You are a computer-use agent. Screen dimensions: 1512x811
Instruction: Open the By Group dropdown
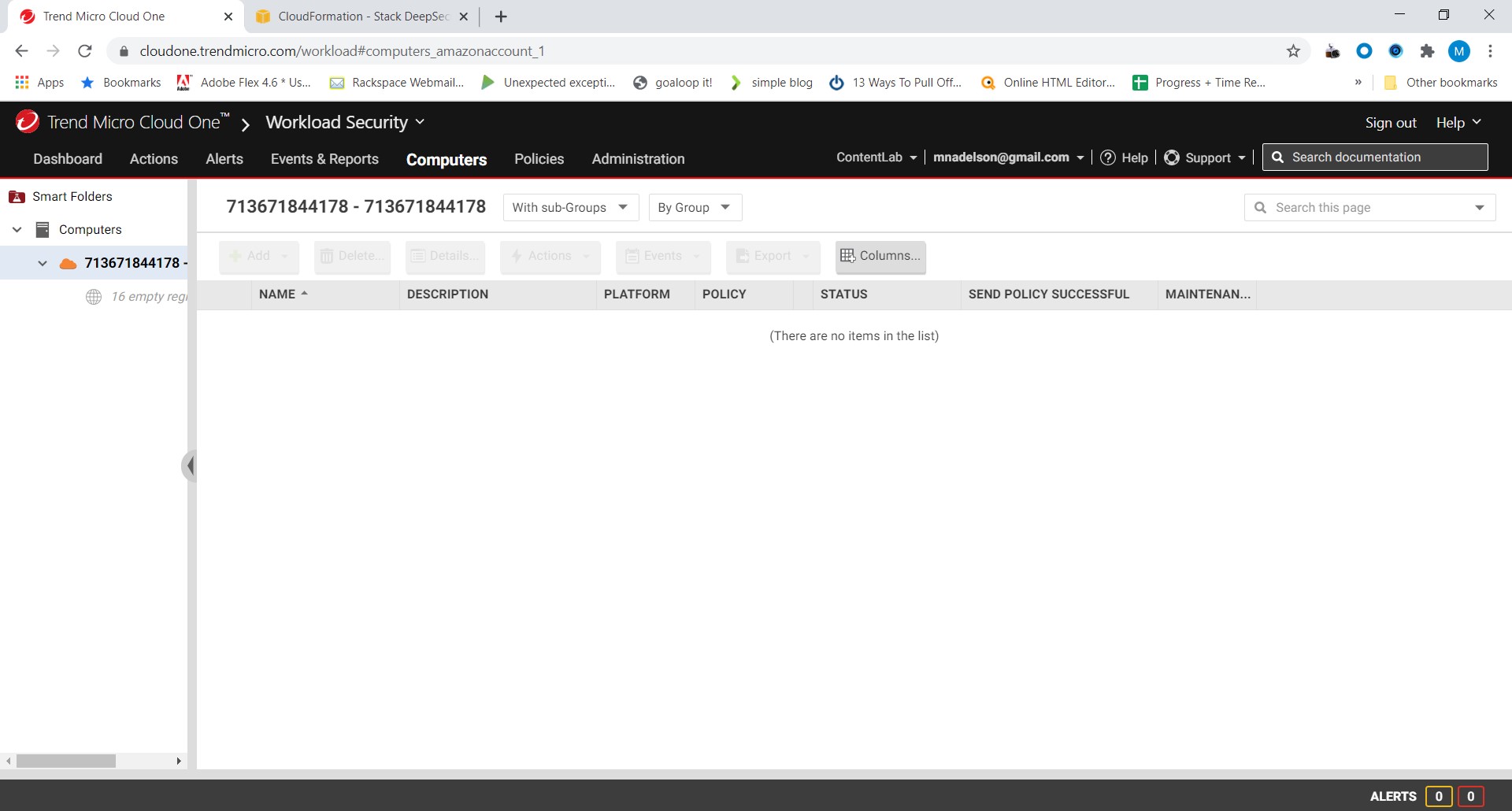[x=695, y=208]
